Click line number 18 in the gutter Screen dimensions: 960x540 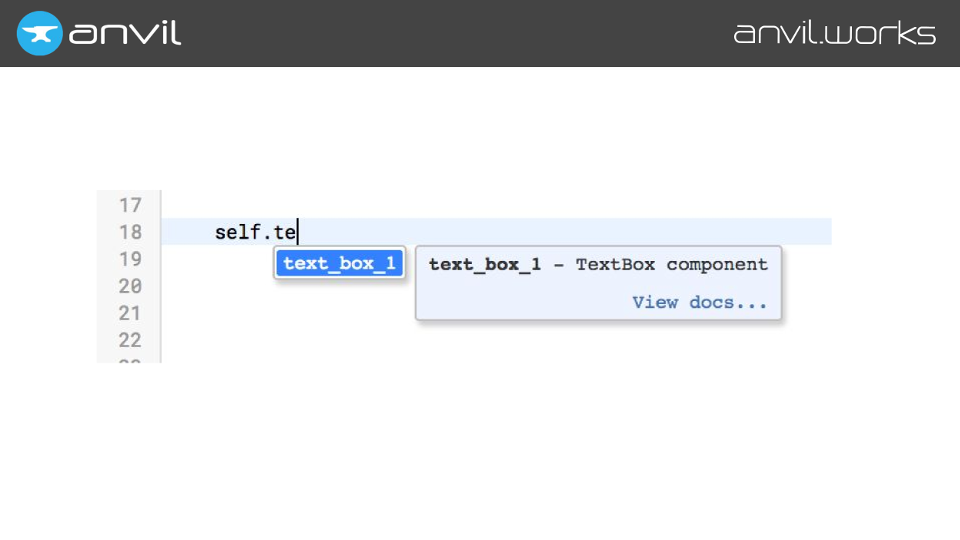130,232
